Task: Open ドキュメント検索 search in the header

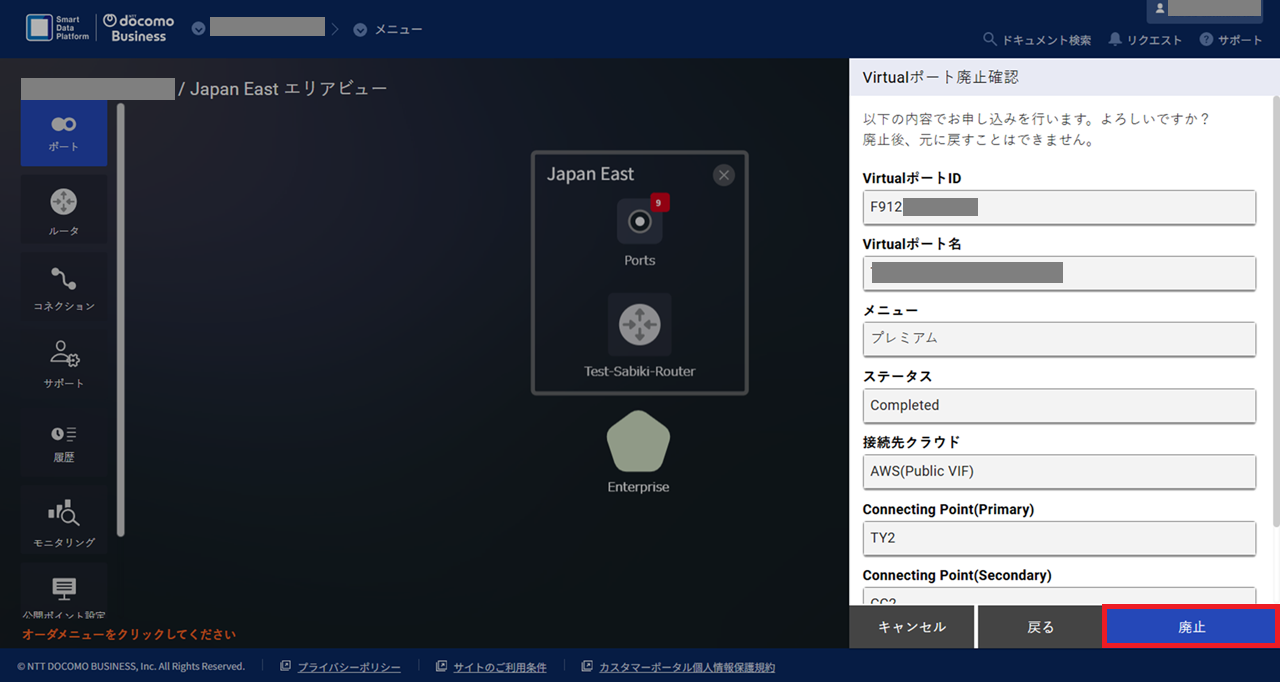Action: 1040,41
